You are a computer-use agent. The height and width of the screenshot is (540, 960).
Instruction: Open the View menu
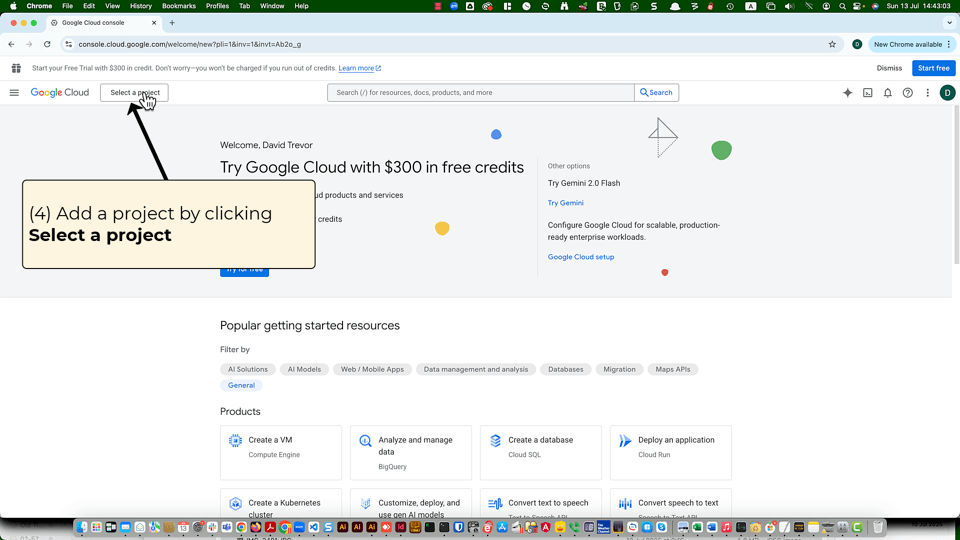click(x=113, y=6)
